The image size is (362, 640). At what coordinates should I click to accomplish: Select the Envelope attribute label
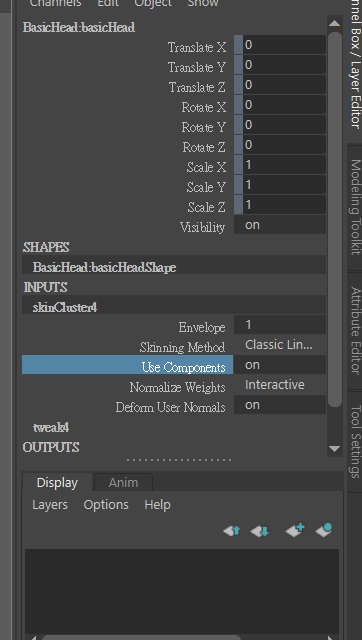[202, 327]
